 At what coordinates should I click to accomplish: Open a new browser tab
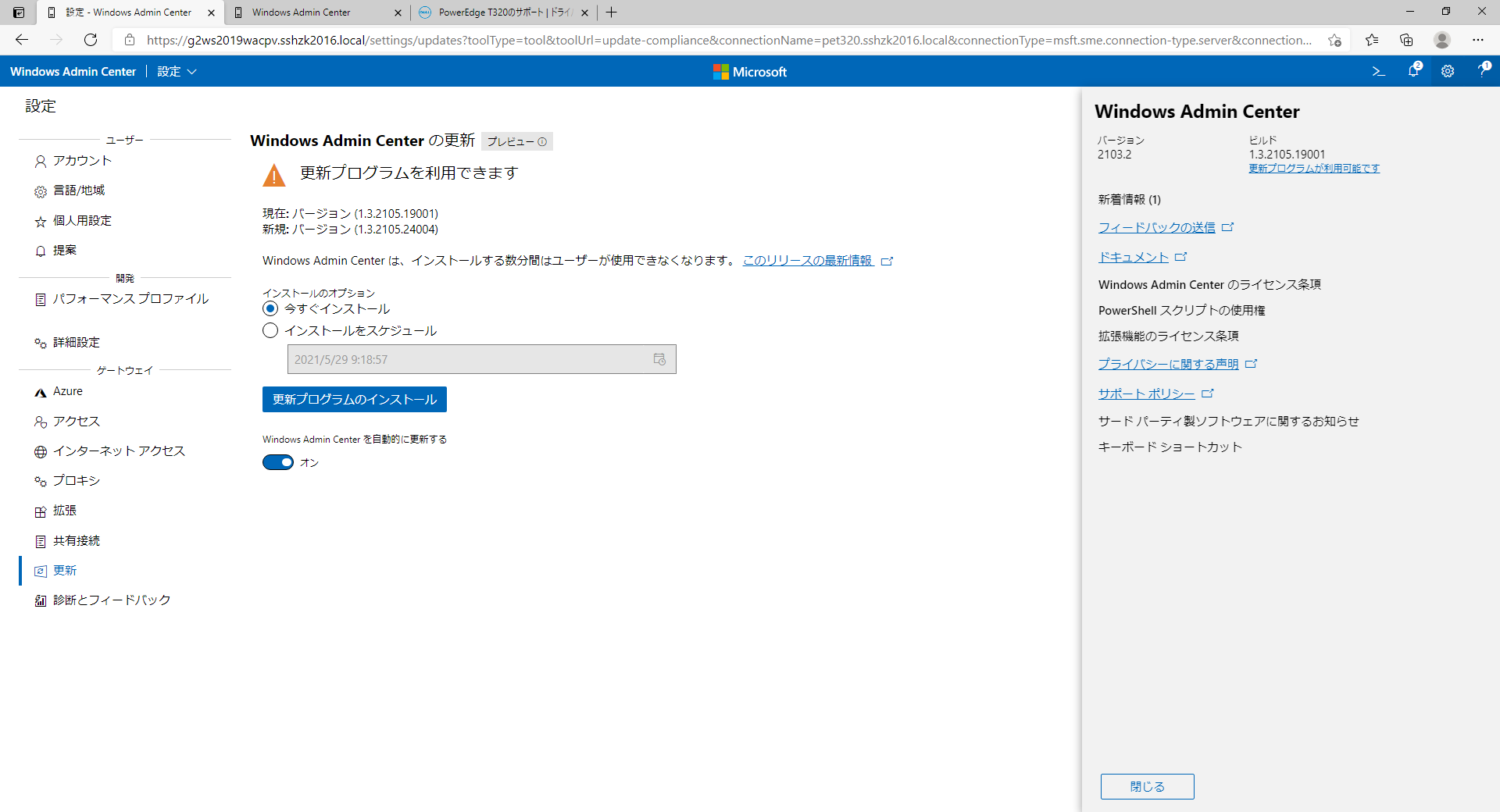pyautogui.click(x=612, y=12)
